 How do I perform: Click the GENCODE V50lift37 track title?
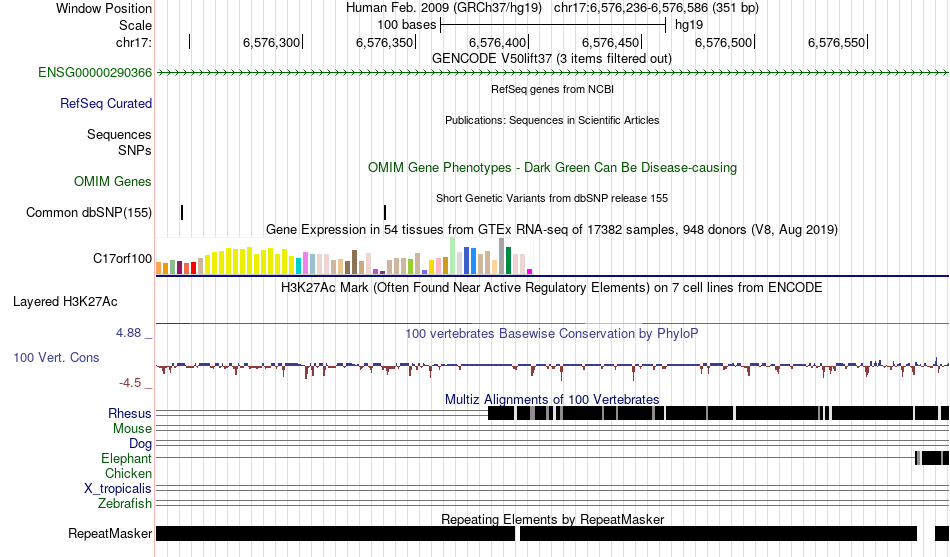[x=552, y=59]
